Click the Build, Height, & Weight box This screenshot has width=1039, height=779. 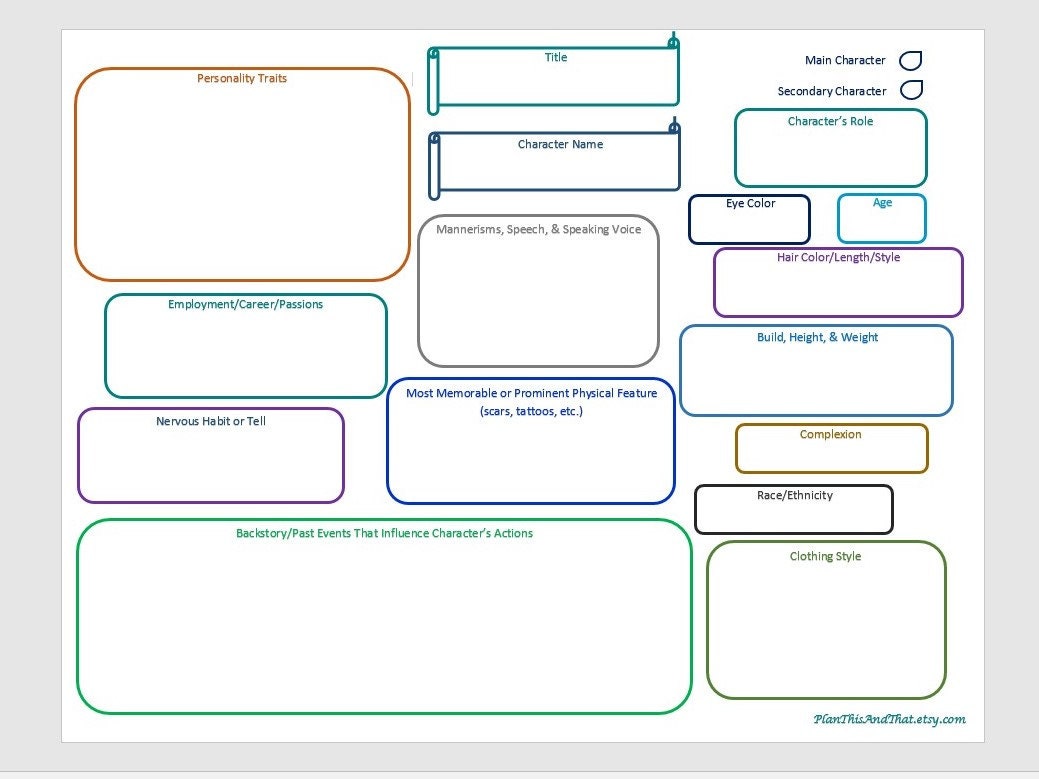point(816,370)
